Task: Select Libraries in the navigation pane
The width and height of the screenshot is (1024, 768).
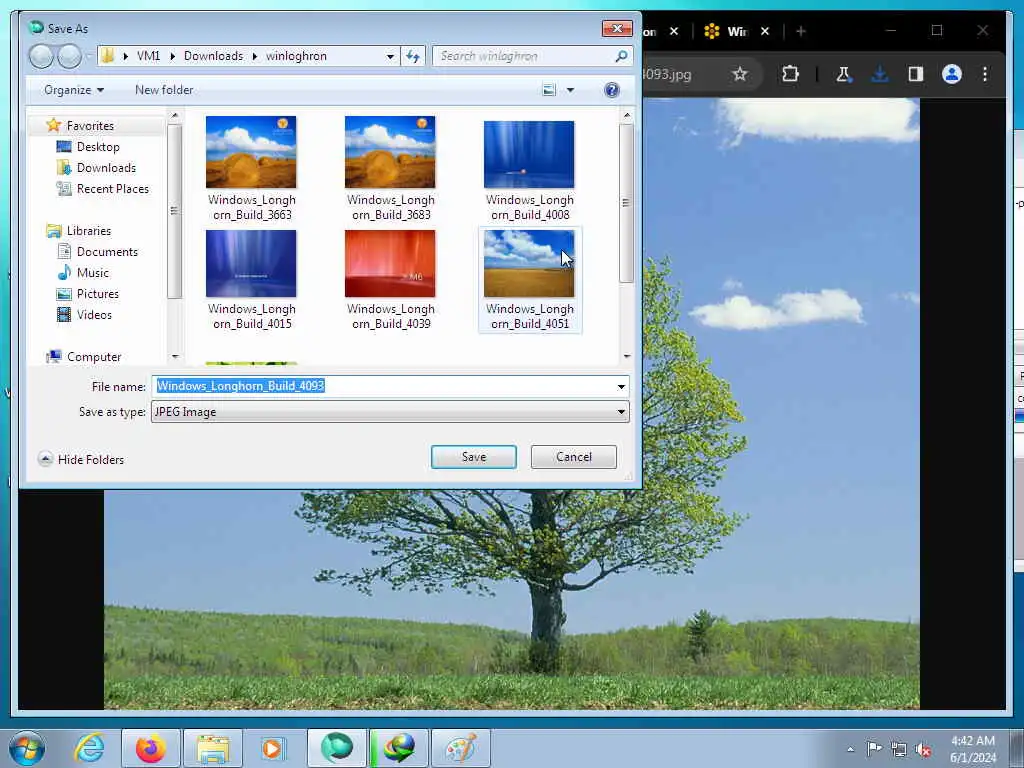Action: [x=89, y=231]
